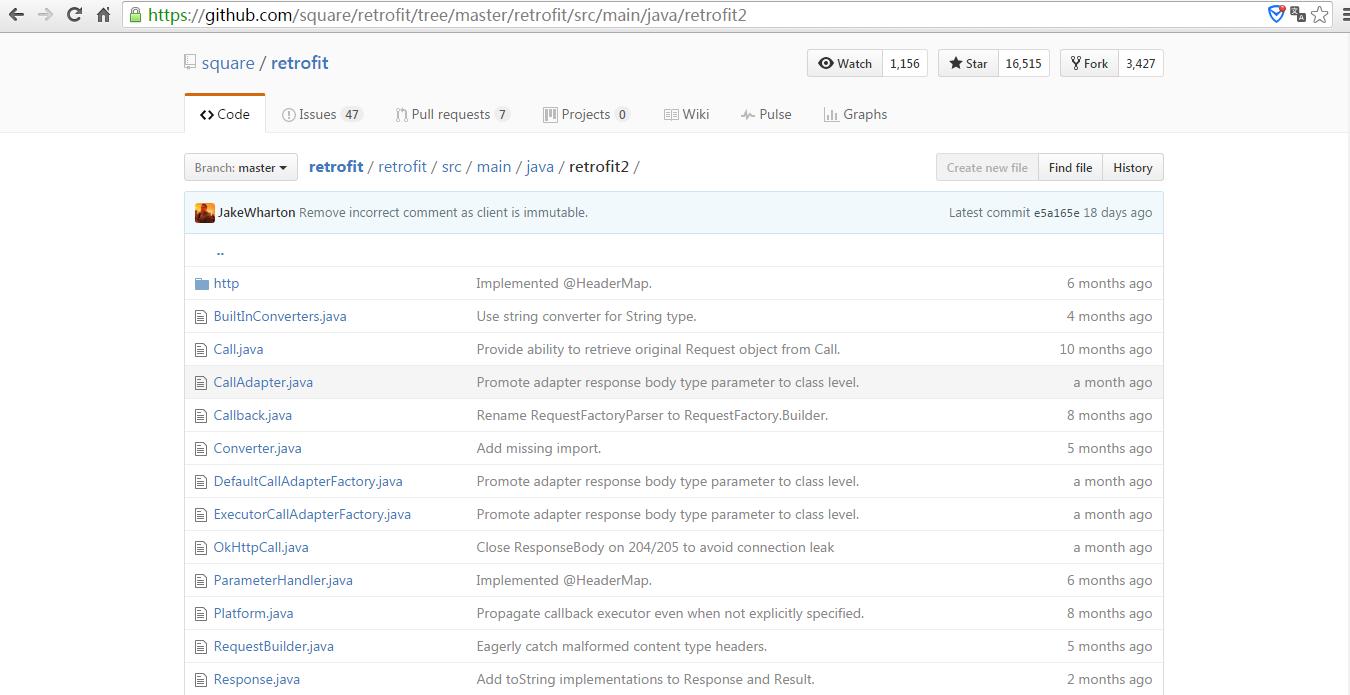The image size is (1350, 695).
Task: Open the Graphs tab
Action: 855,114
